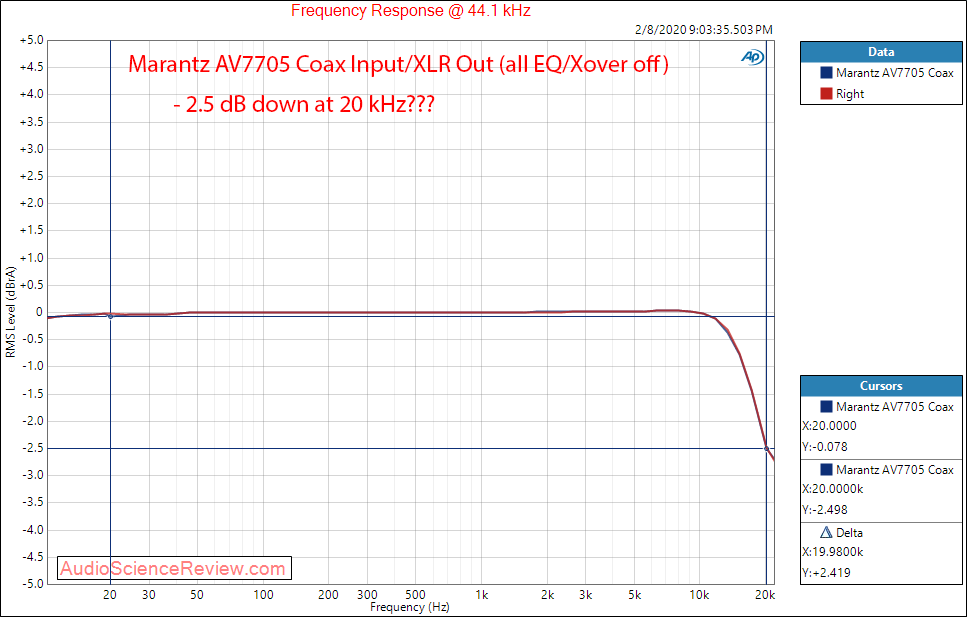This screenshot has height=617, width=967.
Task: Click the 100 tick label on frequency axis
Action: click(x=263, y=595)
